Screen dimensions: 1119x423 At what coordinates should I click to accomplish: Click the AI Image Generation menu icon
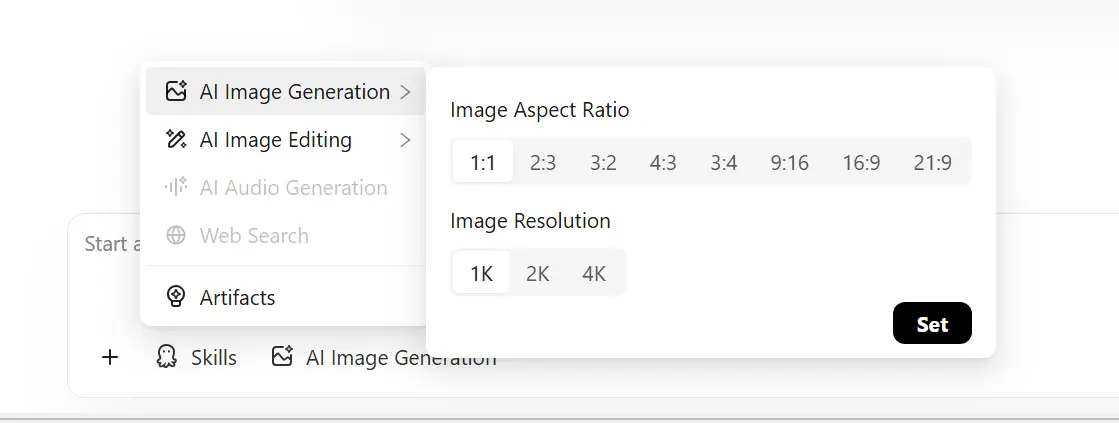176,92
